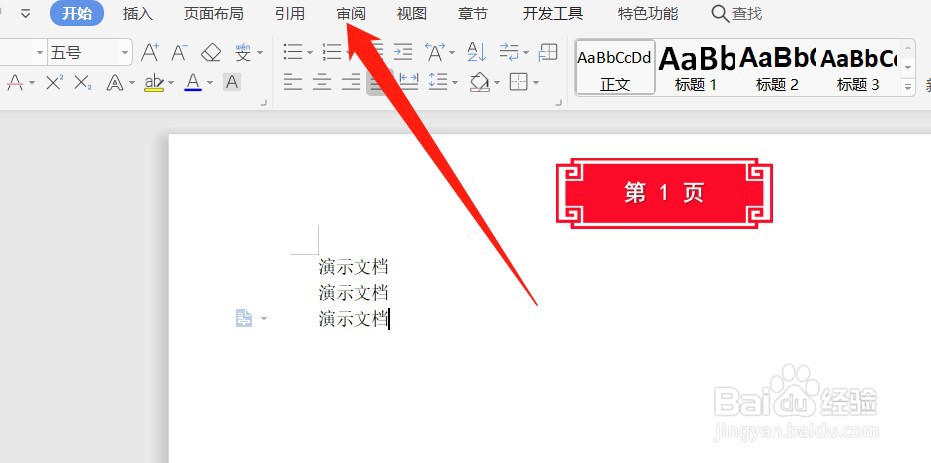Toggle superscript X²
931x463 pixels.
pyautogui.click(x=54, y=83)
